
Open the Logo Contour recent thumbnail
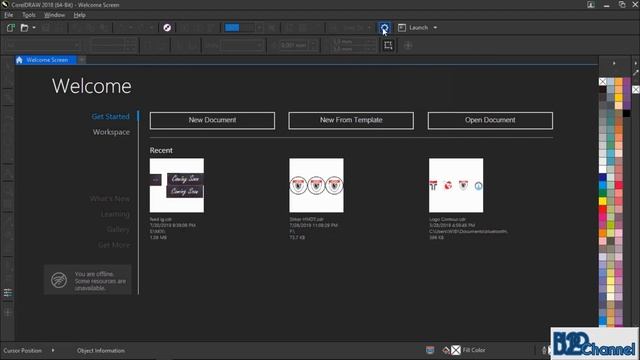[456, 185]
